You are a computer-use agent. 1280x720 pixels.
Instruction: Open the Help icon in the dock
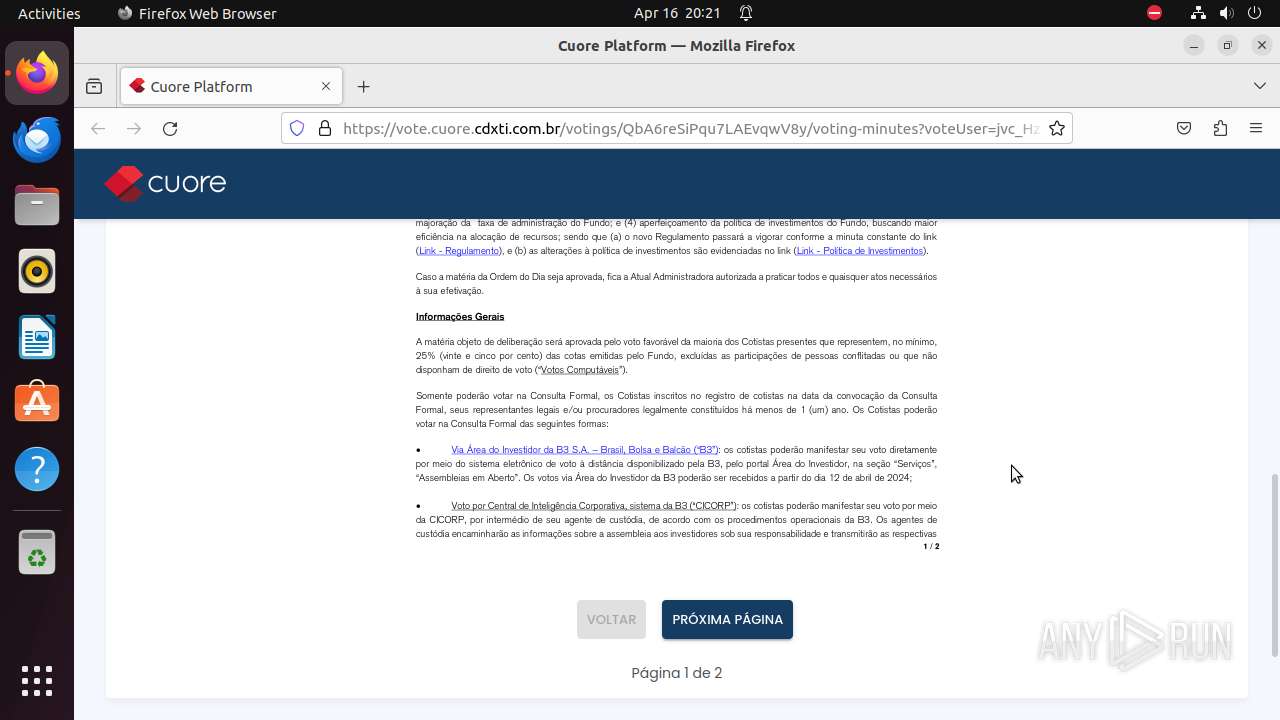coord(37,469)
